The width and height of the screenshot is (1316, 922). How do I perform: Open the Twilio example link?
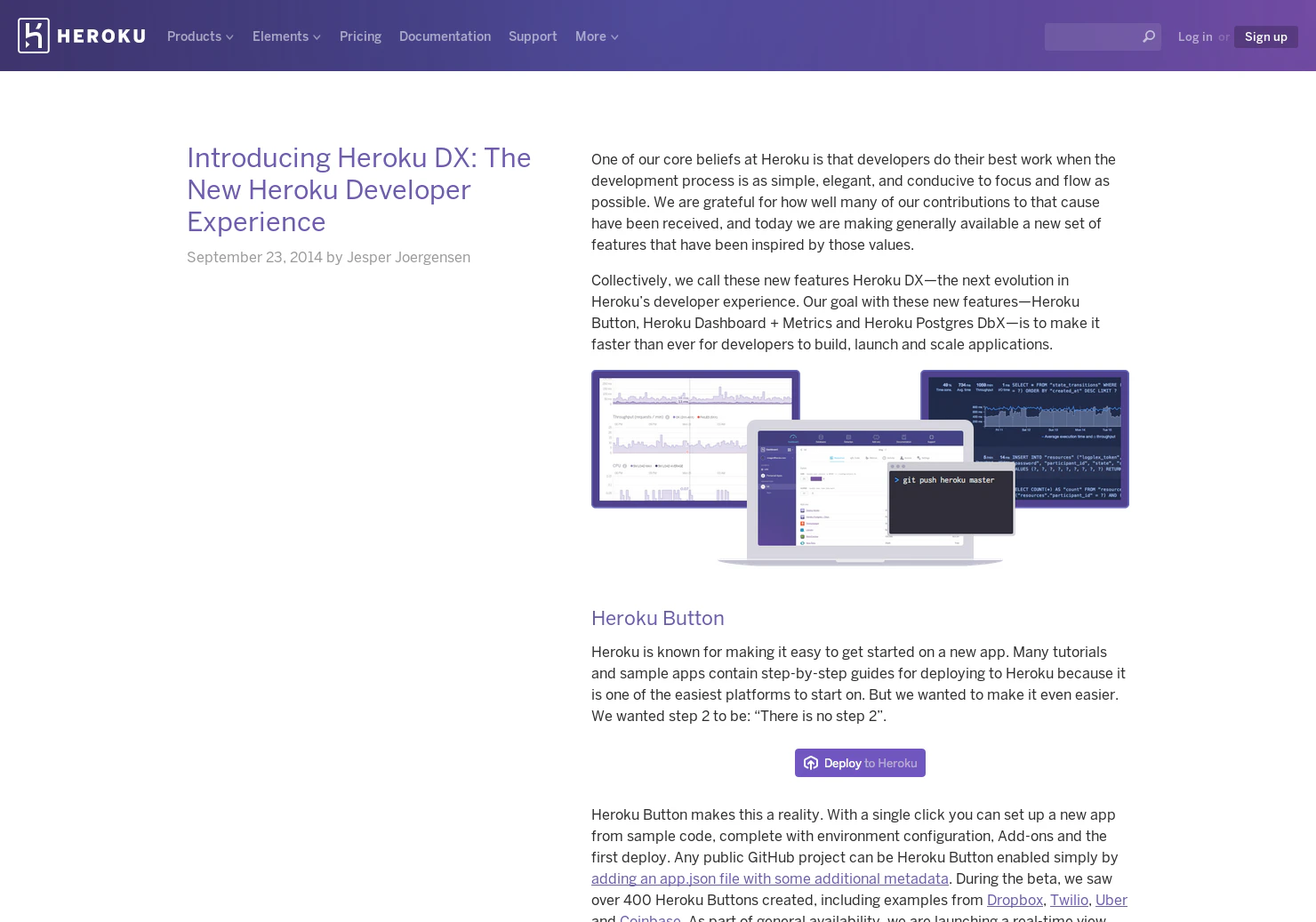pos(1069,900)
